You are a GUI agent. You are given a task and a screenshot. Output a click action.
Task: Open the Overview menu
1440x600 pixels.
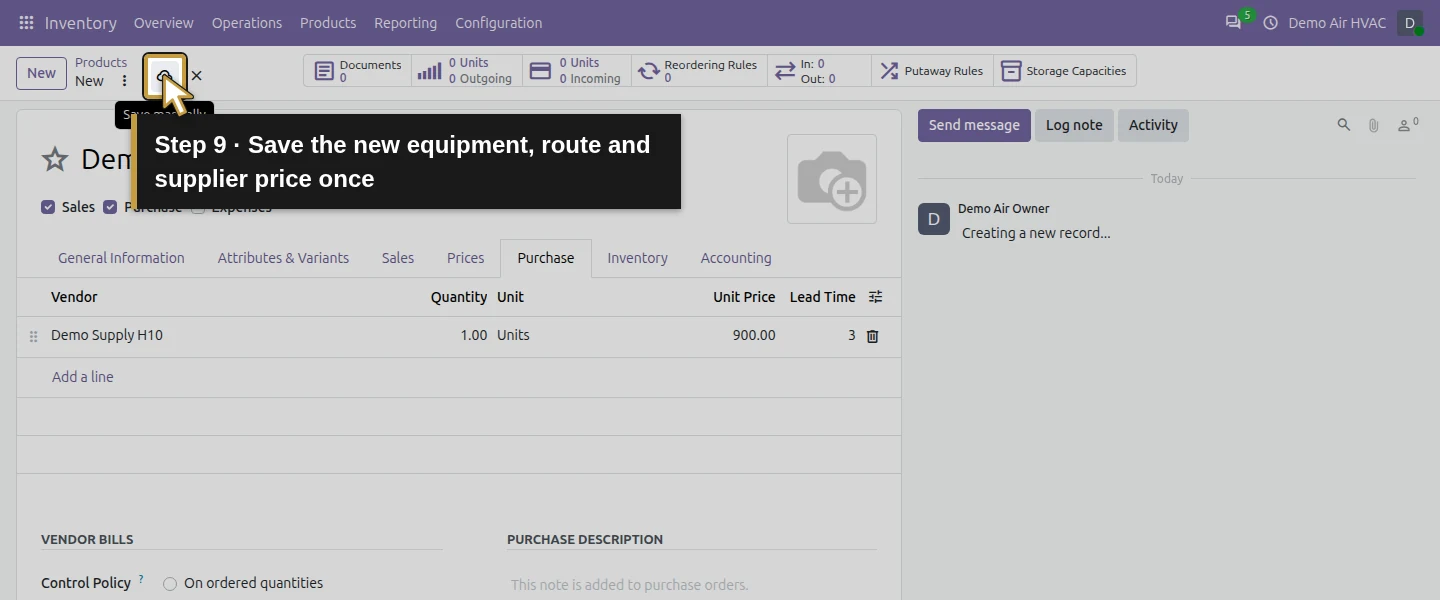tap(164, 22)
